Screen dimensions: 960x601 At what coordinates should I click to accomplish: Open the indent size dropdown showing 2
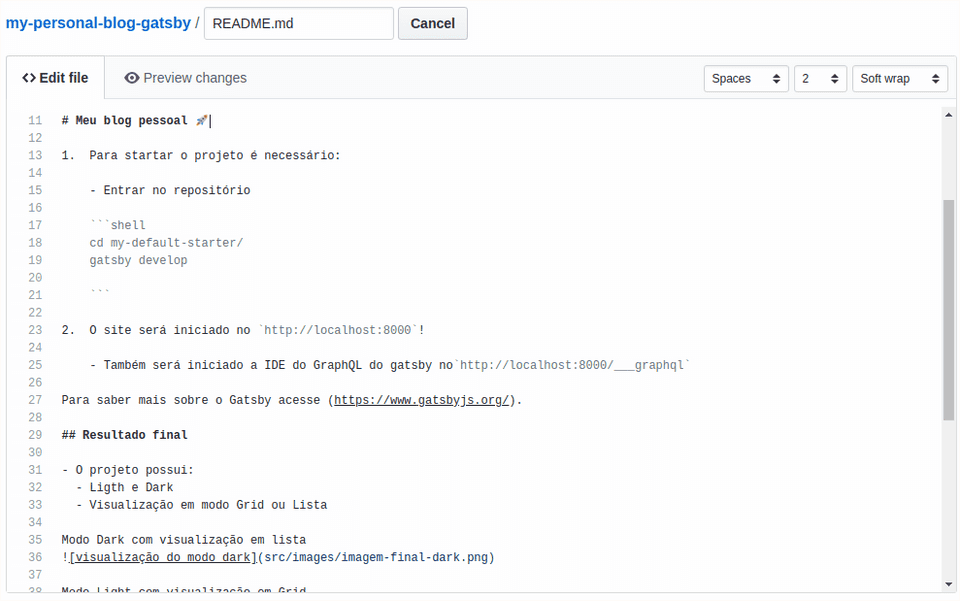pyautogui.click(x=820, y=77)
